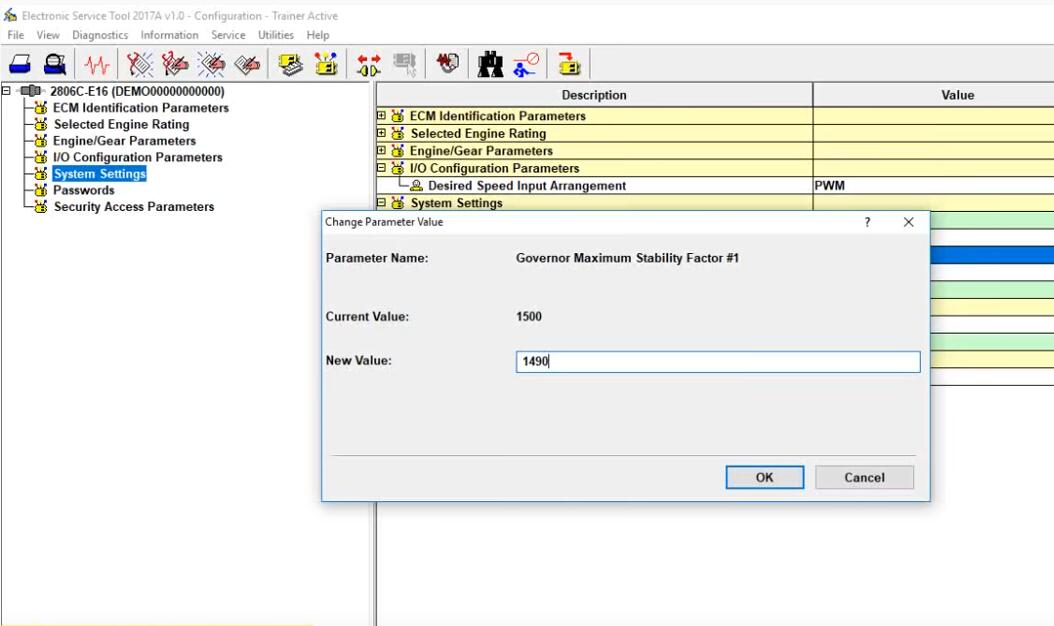The width and height of the screenshot is (1054, 626).
Task: Click the ECM with red arrow toolbar icon
Action: click(569, 65)
